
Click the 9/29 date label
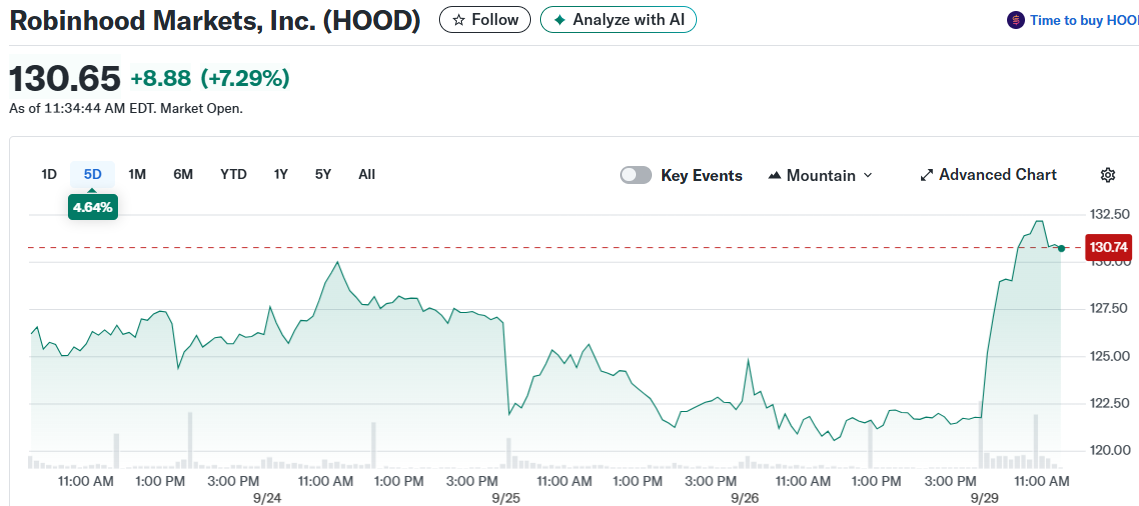[984, 498]
